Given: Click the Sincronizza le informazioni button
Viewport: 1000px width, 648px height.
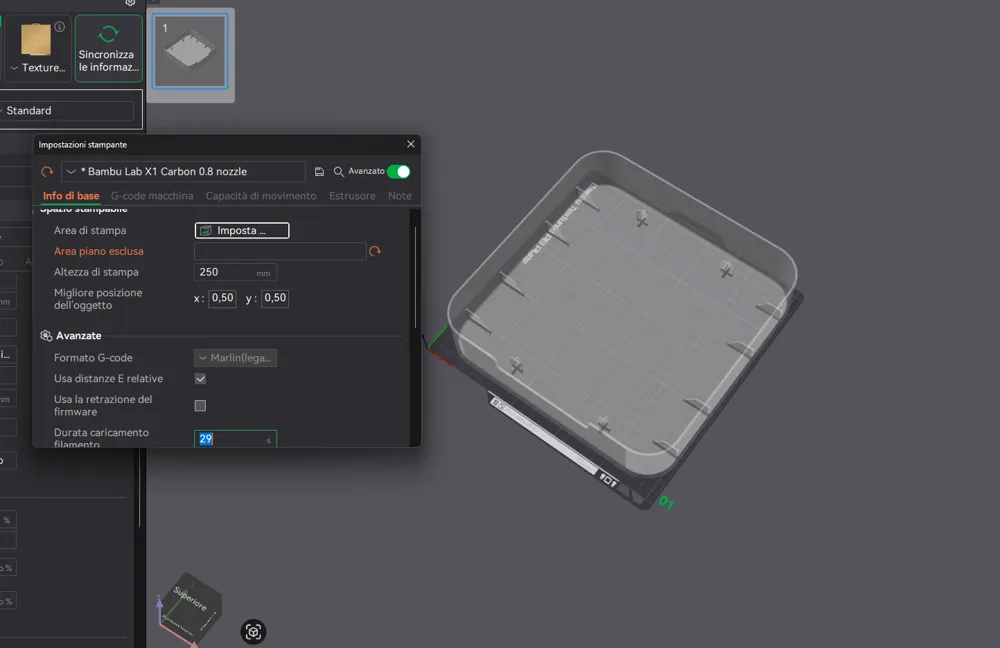Looking at the screenshot, I should pos(108,48).
